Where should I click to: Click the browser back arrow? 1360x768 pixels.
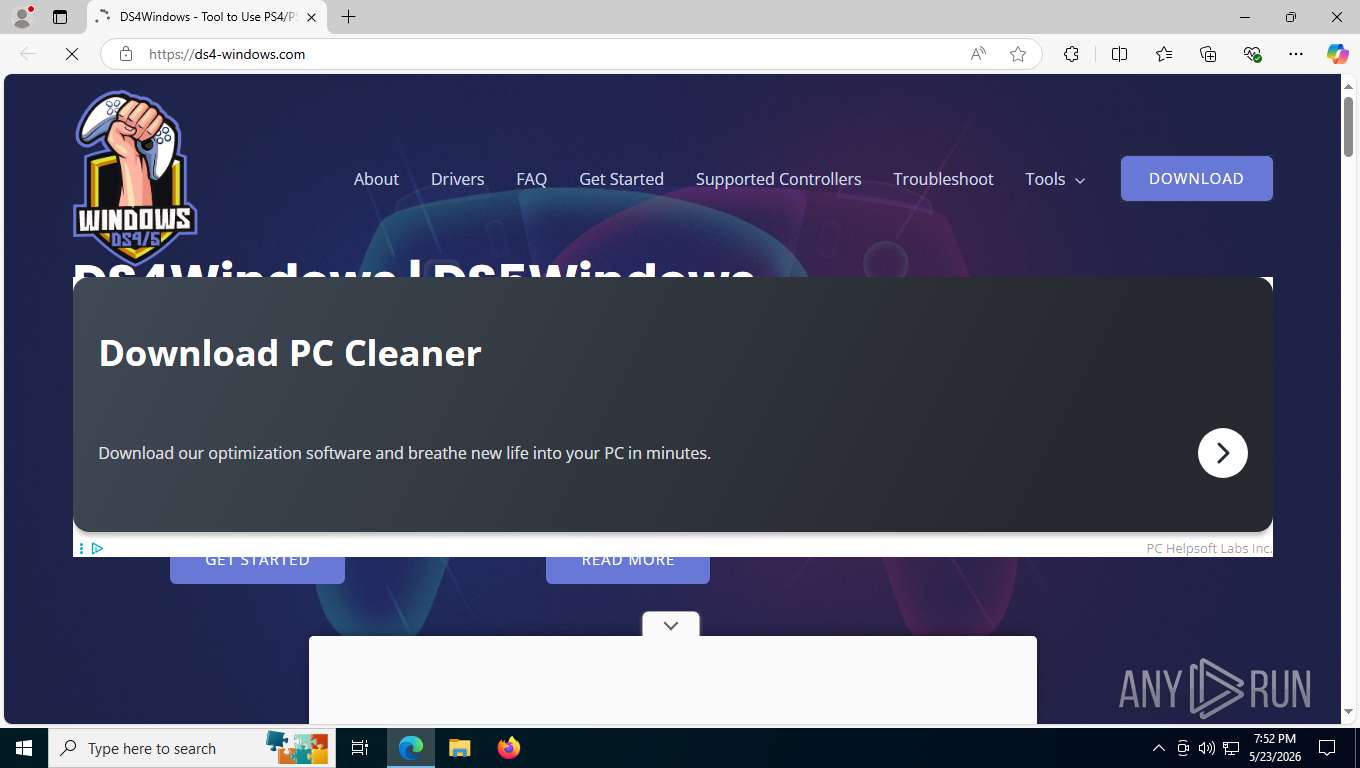pyautogui.click(x=28, y=54)
